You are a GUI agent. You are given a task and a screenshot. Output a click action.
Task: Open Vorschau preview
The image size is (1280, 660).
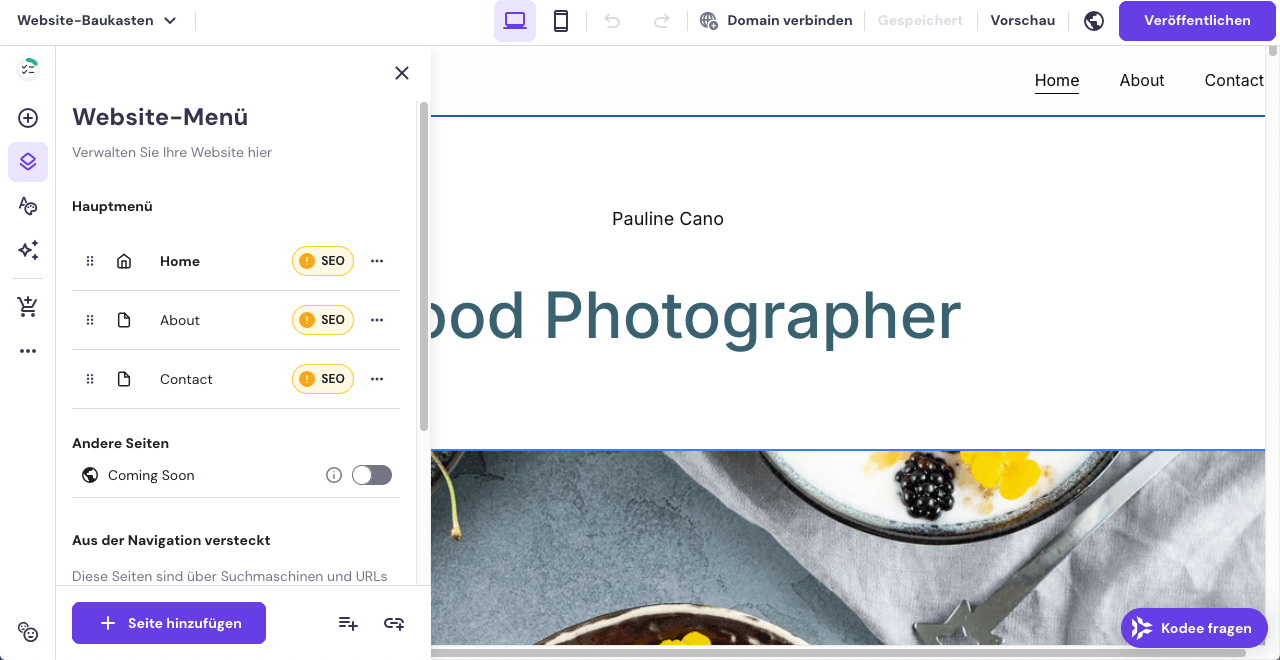[x=1023, y=20]
